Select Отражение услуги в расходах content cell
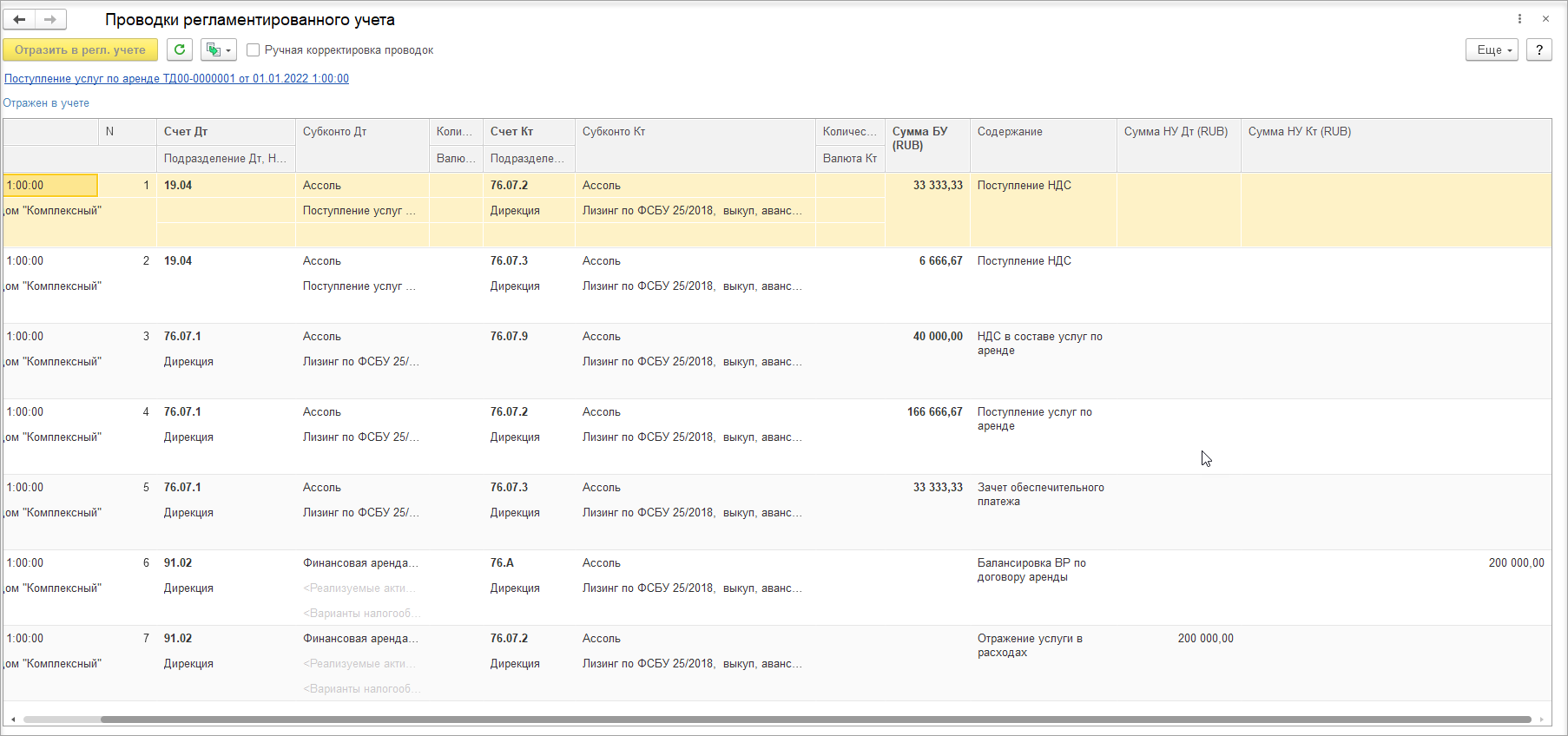The width and height of the screenshot is (1568, 736). pyautogui.click(x=1030, y=645)
